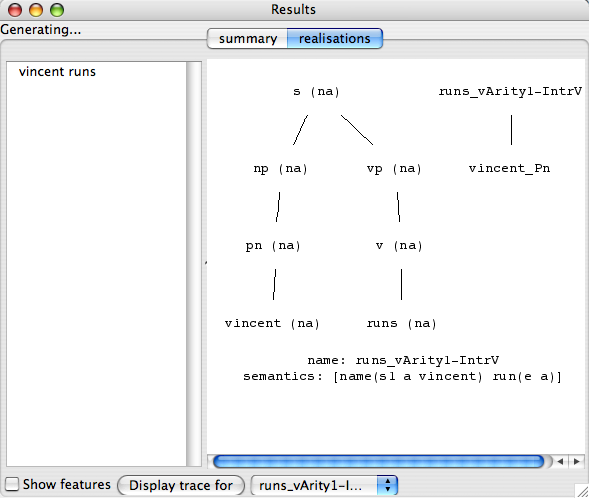Viewport: 589px width, 498px height.
Task: Click the scroll right arrow icon
Action: coord(576,461)
